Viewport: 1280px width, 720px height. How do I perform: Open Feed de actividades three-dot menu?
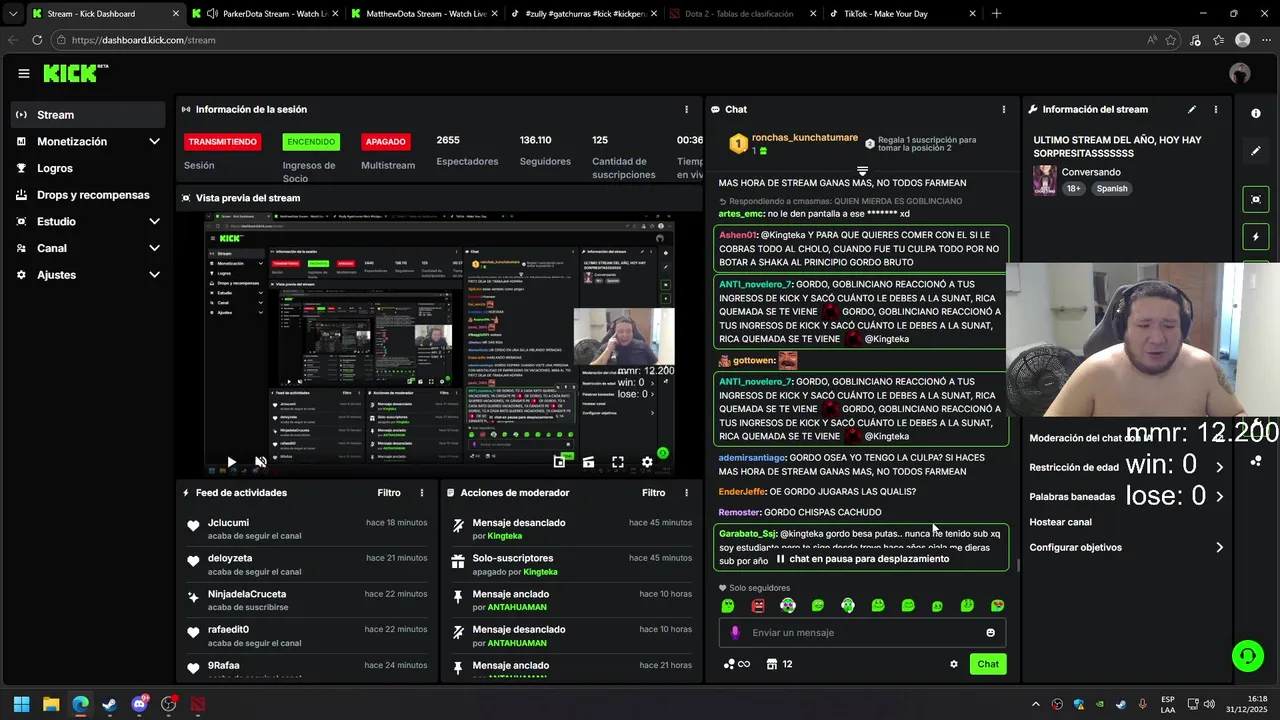click(422, 493)
